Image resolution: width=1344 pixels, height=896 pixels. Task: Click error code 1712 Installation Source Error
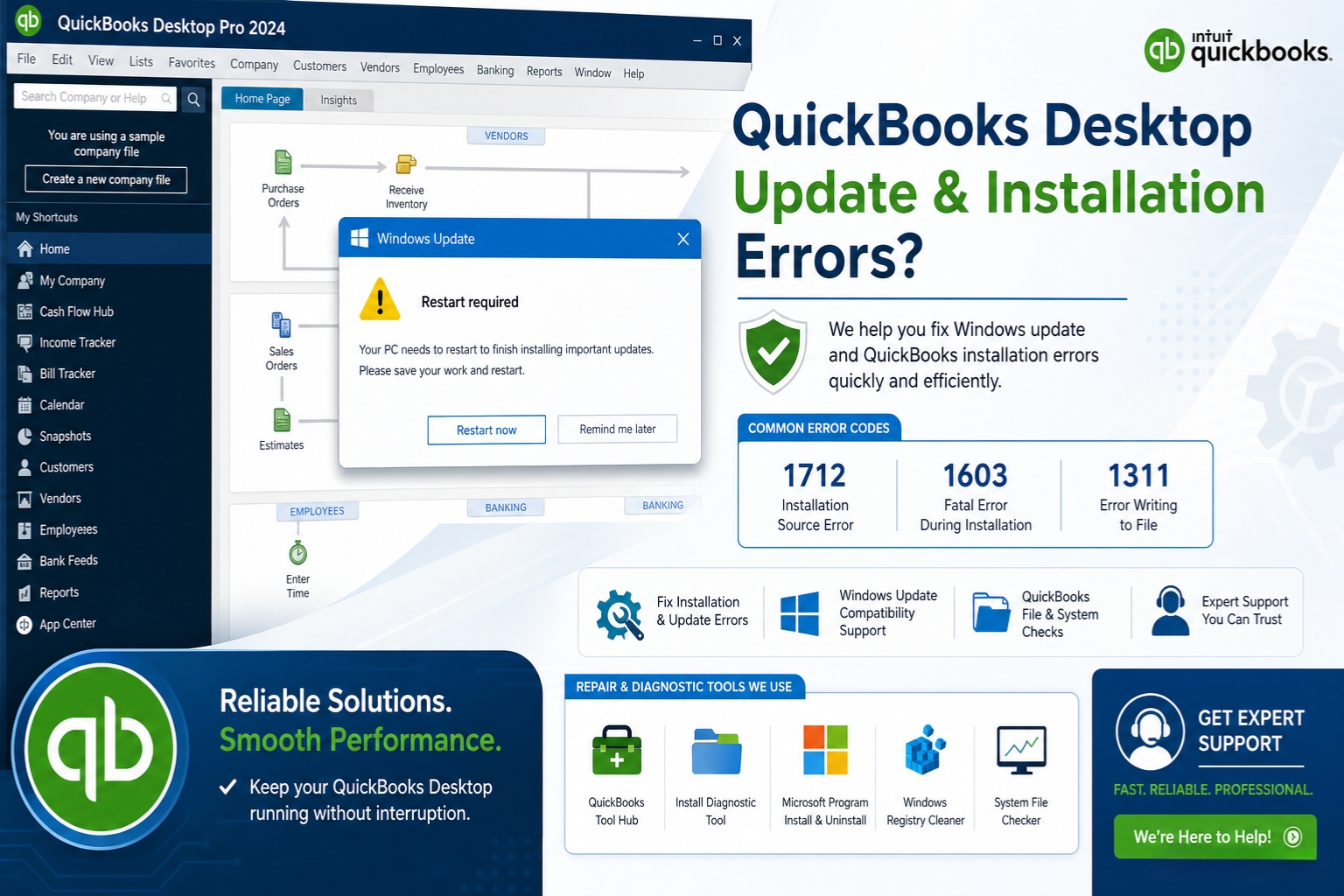tap(815, 496)
